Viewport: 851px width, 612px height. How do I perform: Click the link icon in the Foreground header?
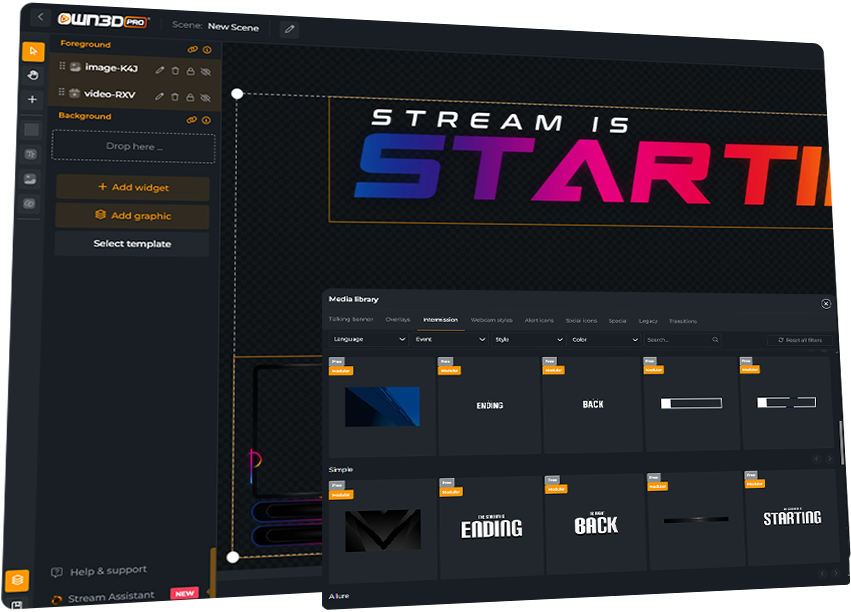point(192,49)
